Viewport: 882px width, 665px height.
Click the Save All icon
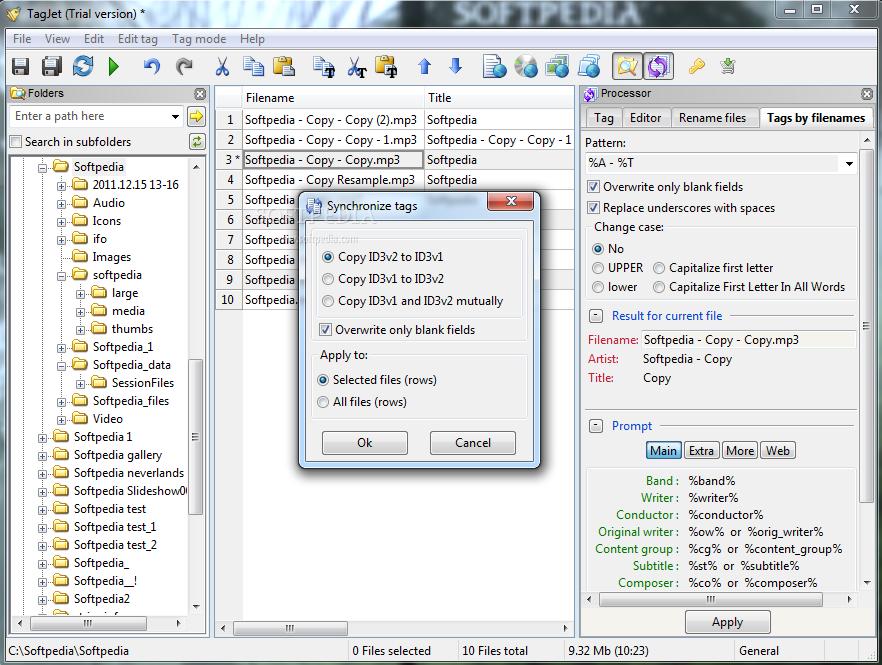pos(52,66)
